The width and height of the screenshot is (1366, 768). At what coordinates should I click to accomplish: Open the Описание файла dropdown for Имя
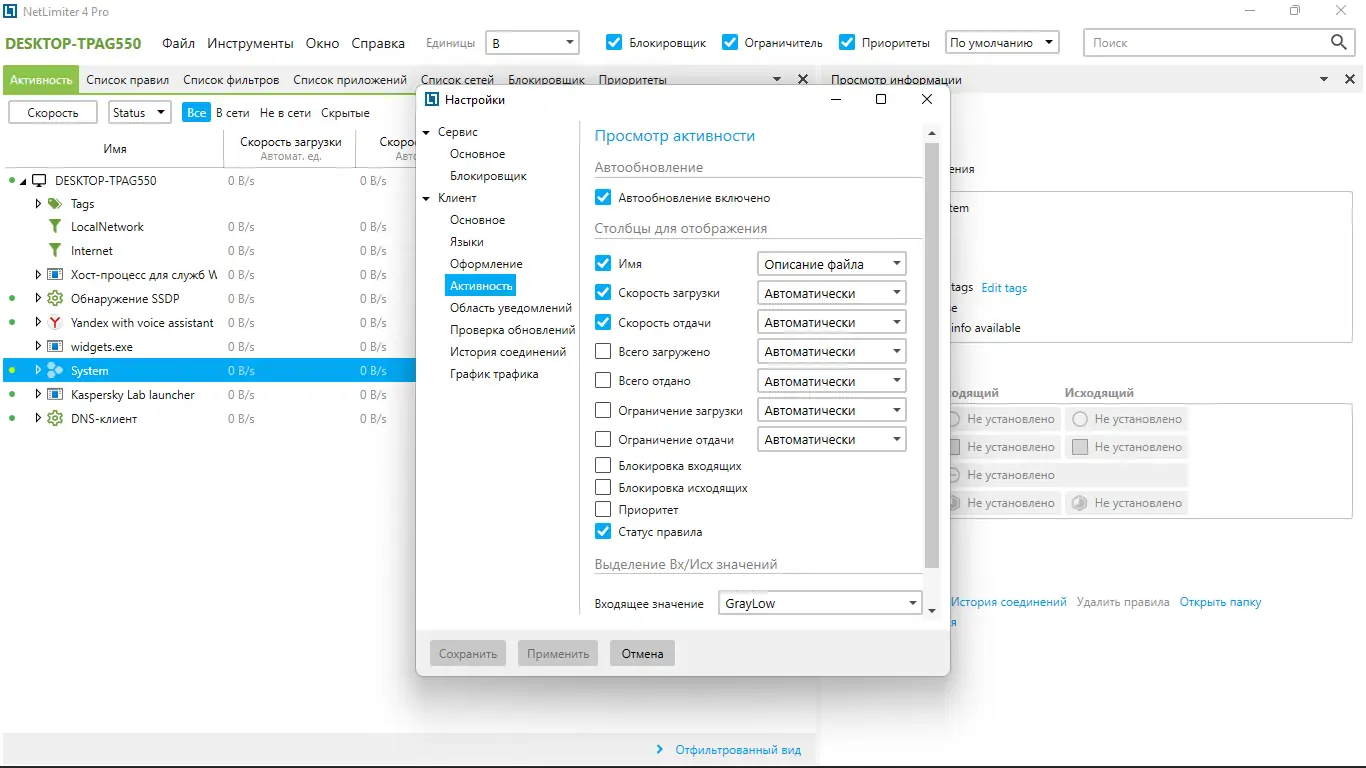832,264
